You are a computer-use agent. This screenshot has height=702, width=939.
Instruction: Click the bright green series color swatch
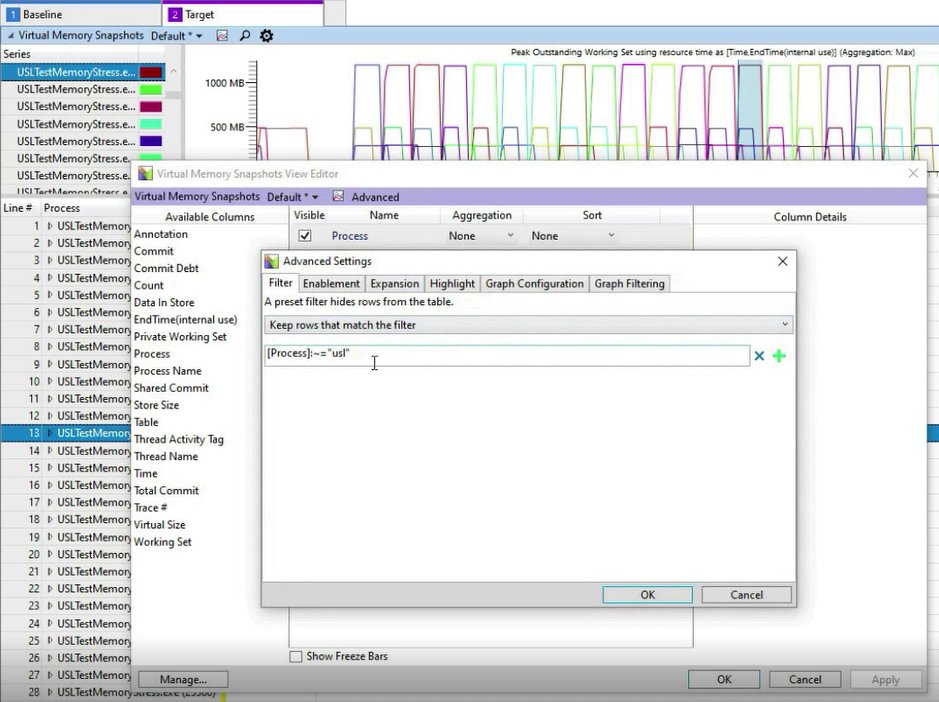pos(151,90)
